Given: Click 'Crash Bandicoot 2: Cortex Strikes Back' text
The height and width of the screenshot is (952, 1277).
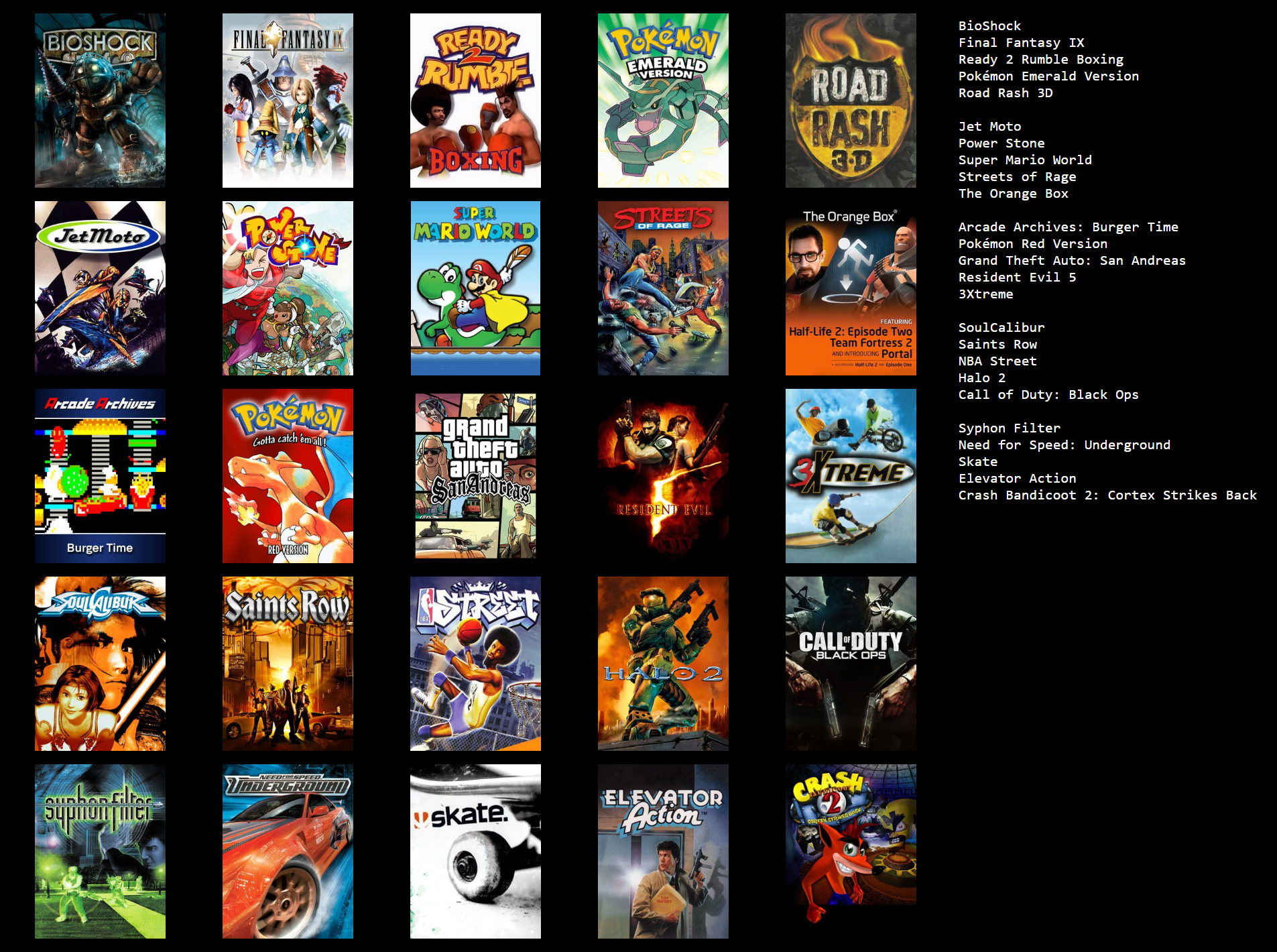Looking at the screenshot, I should click(x=1107, y=495).
